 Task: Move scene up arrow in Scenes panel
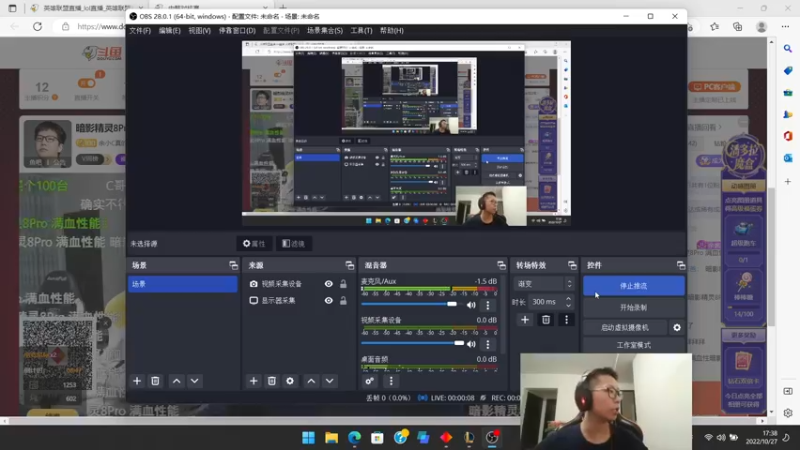(177, 381)
